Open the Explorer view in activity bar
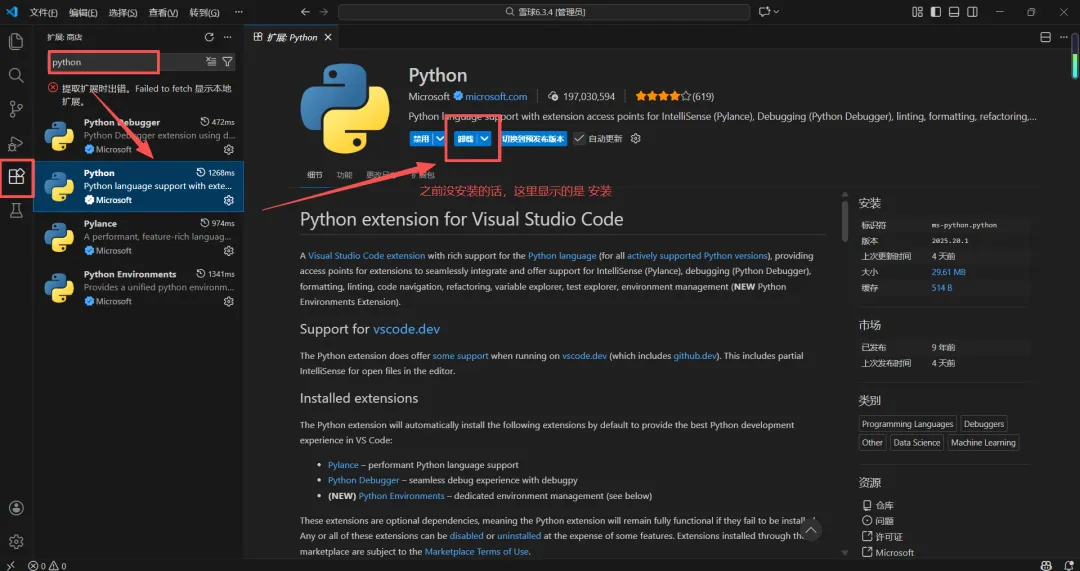1080x571 pixels. (16, 41)
